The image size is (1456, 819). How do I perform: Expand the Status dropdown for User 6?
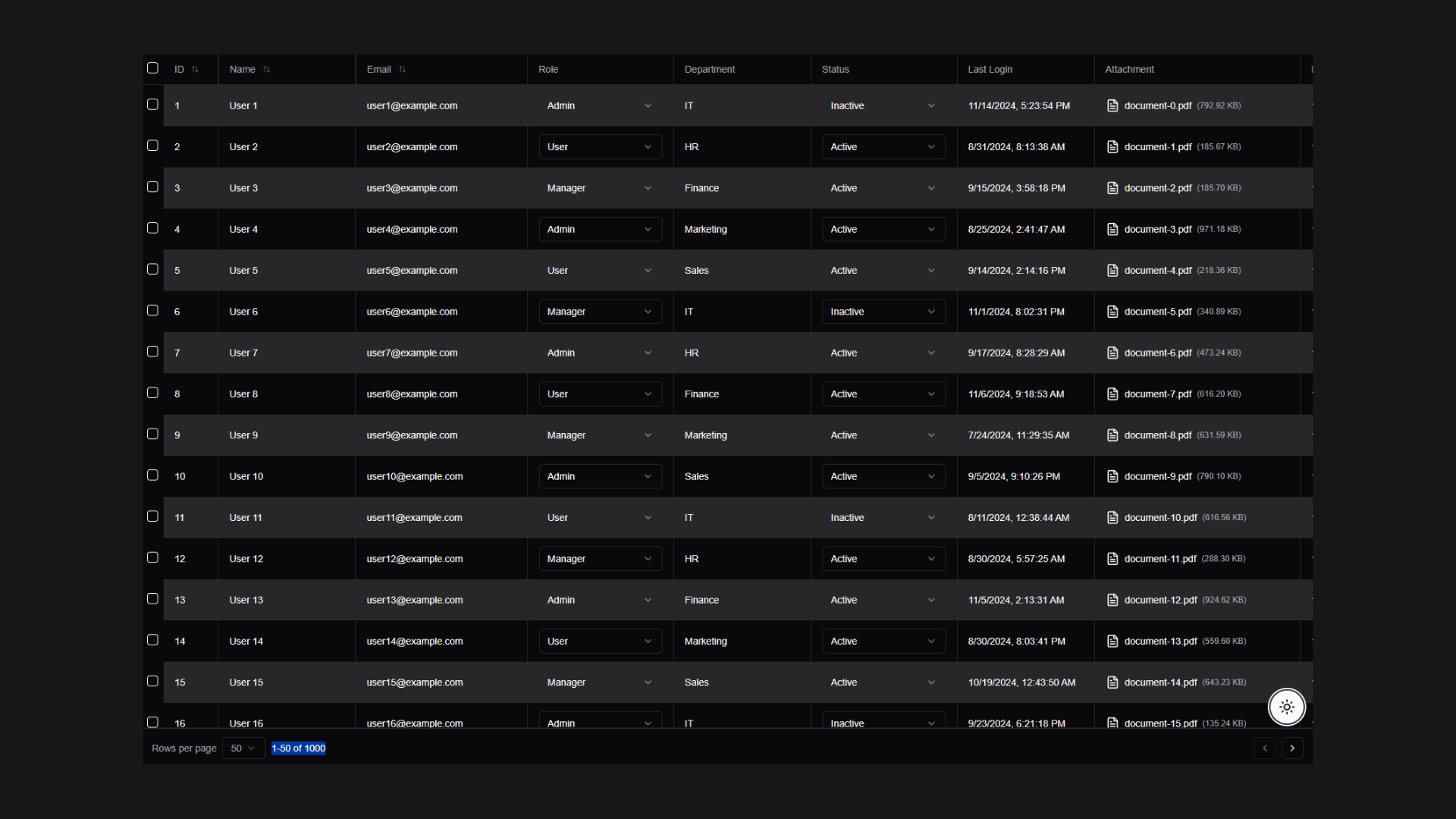coord(883,312)
